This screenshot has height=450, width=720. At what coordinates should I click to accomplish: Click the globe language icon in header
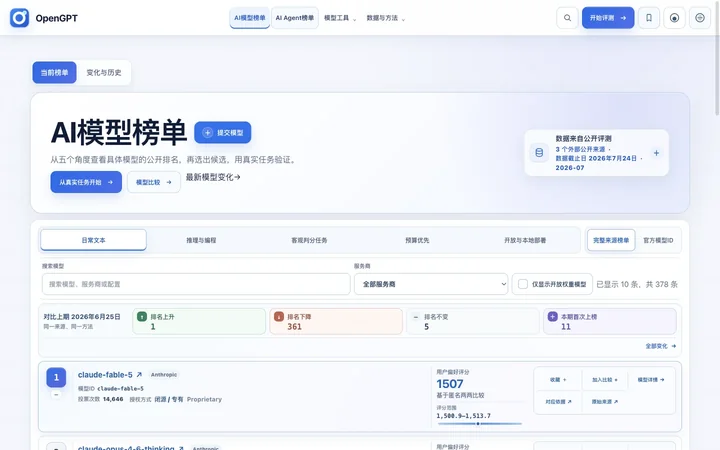(x=700, y=18)
